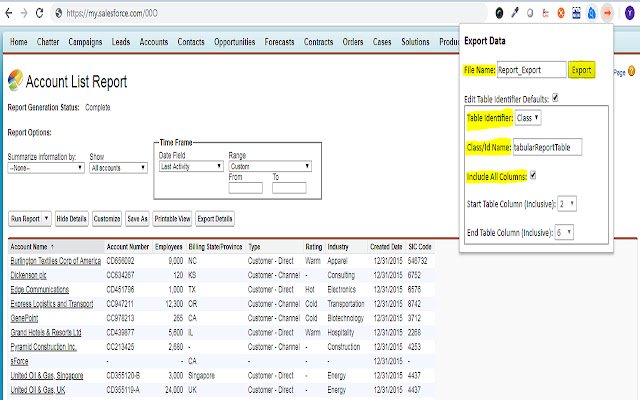Open the blue screenshot clapper extension icon
640x400 pixels.
(576, 13)
